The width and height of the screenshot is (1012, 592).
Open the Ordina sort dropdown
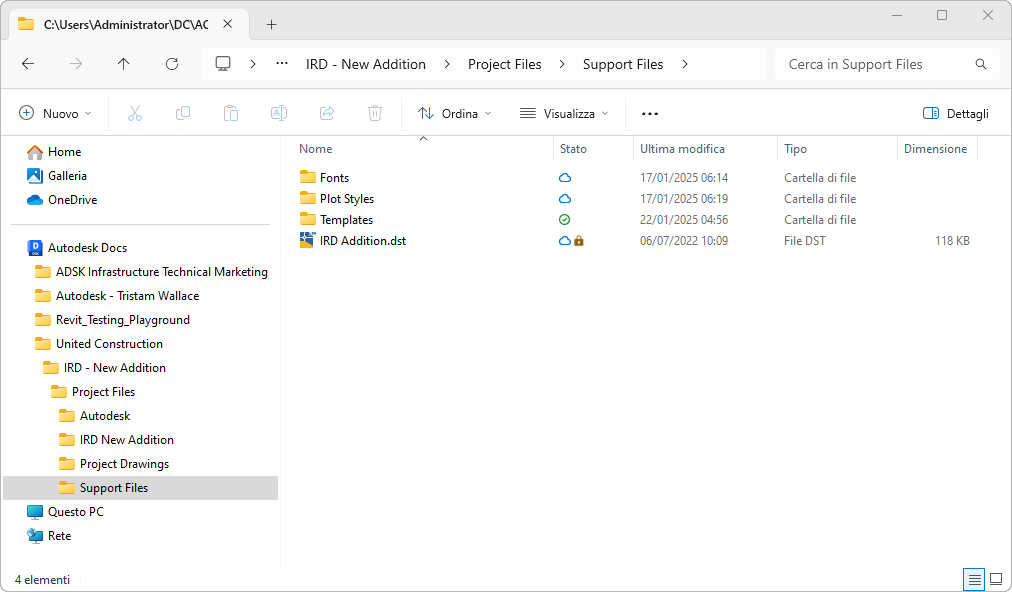pyautogui.click(x=455, y=113)
